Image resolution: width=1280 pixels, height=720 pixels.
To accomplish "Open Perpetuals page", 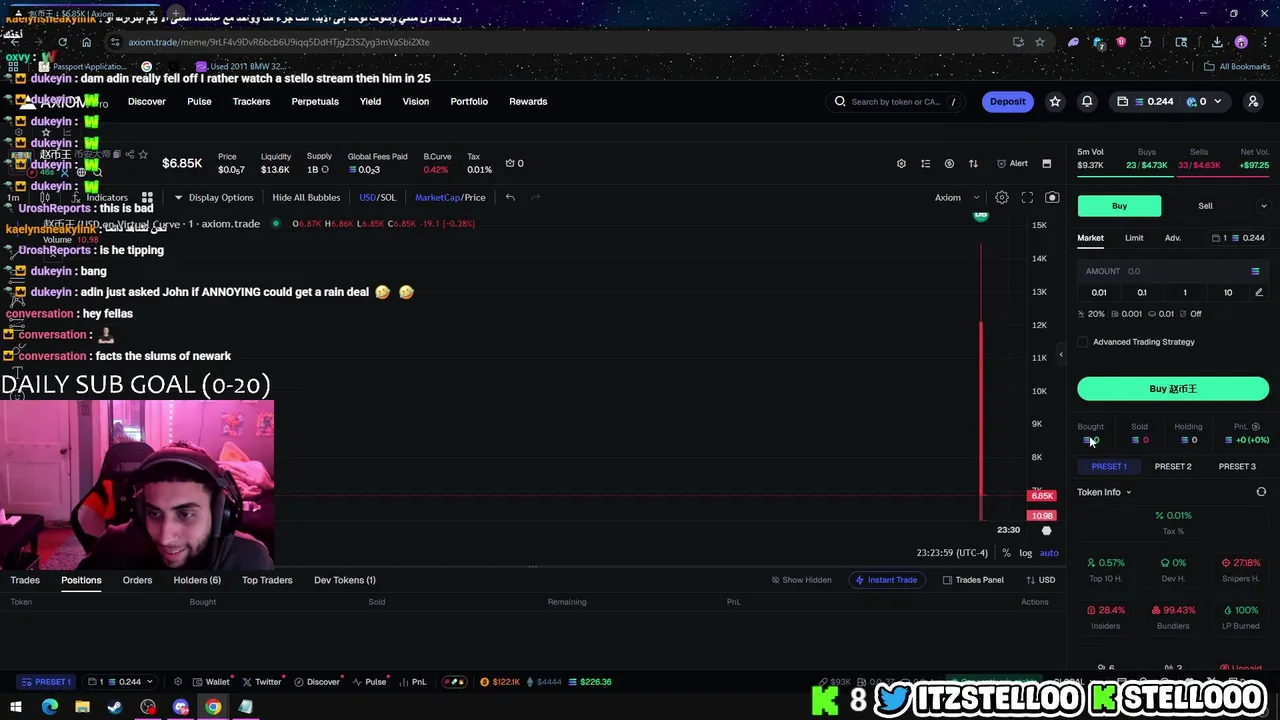I will point(315,101).
